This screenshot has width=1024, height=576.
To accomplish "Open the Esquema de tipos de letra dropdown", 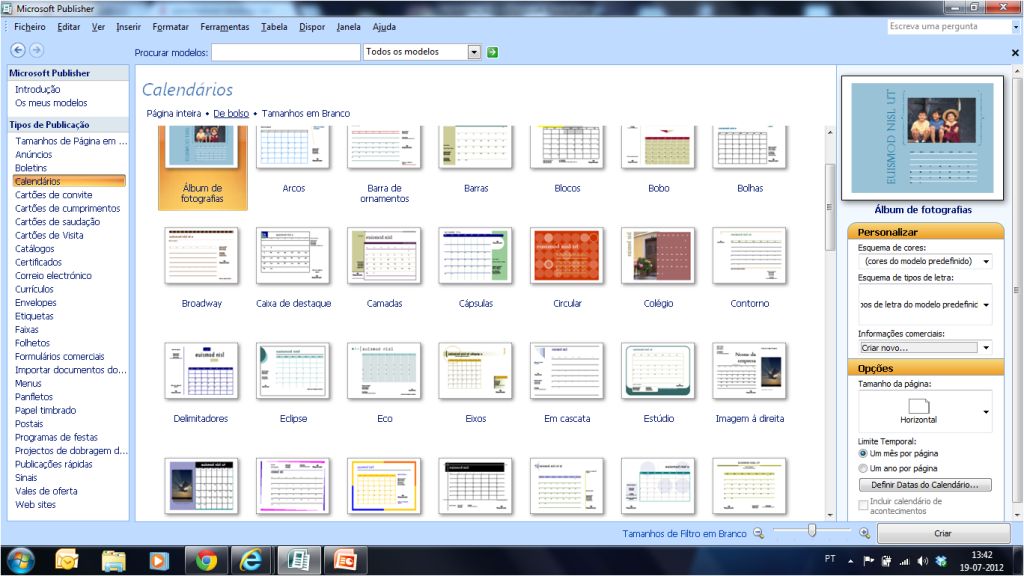I will pyautogui.click(x=986, y=304).
